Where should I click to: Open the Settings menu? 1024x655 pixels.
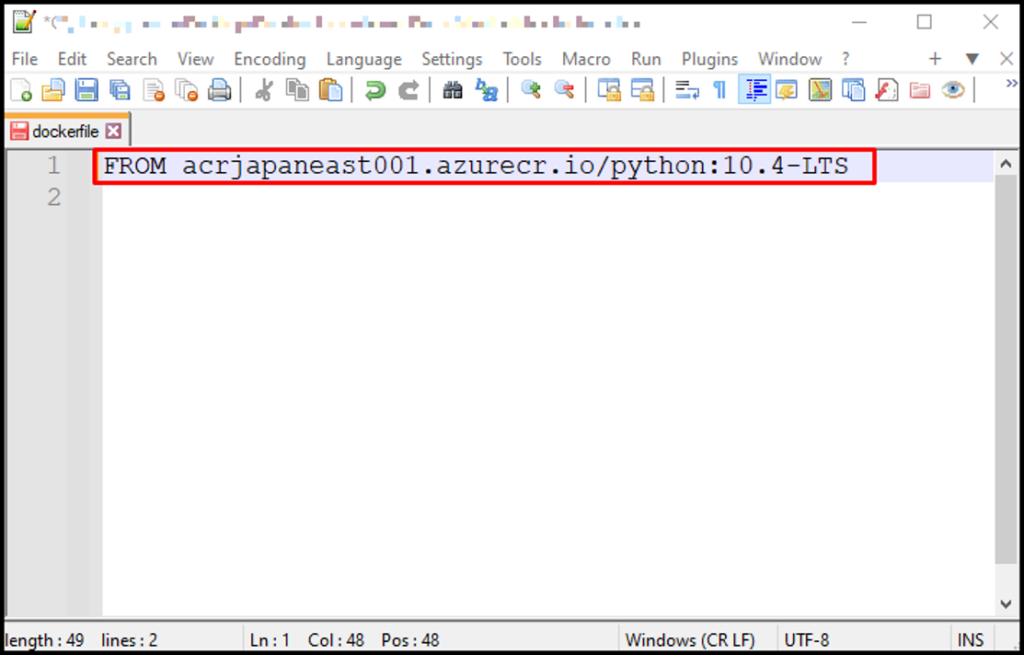tap(452, 59)
